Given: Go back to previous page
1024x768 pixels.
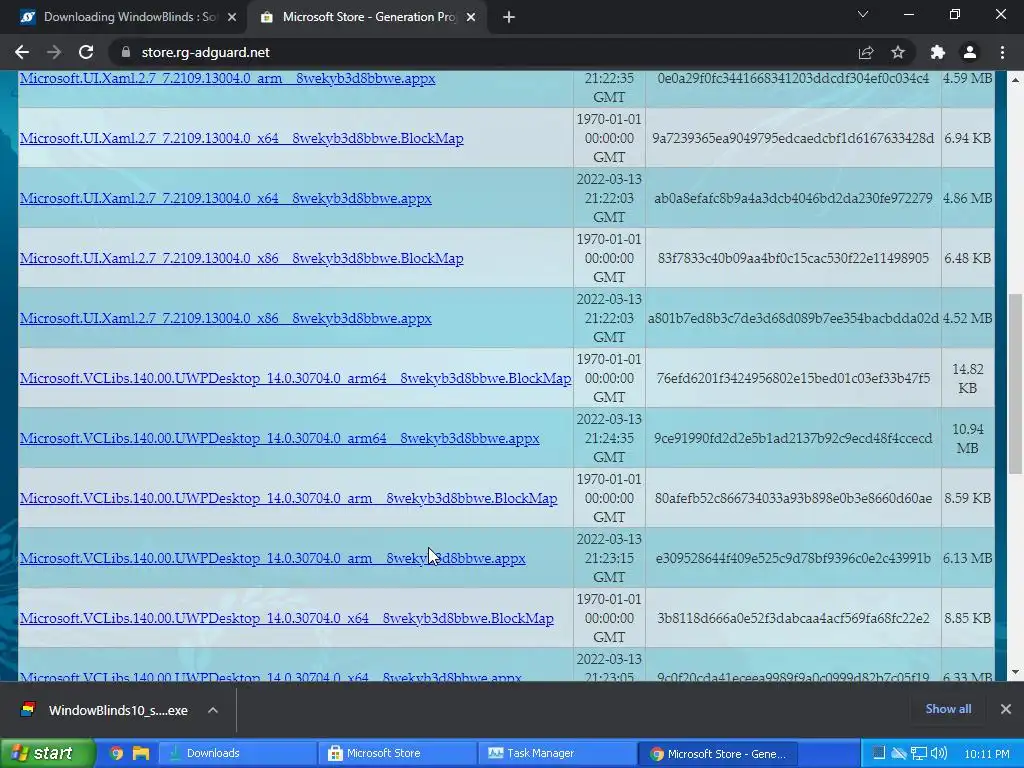Looking at the screenshot, I should point(22,52).
